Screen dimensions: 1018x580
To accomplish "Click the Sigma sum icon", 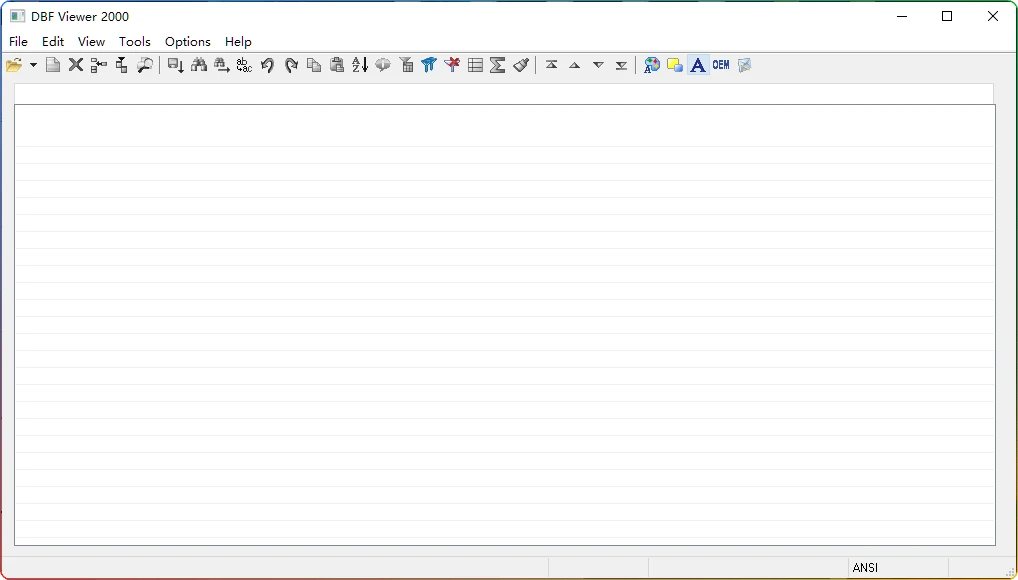I will pos(498,65).
